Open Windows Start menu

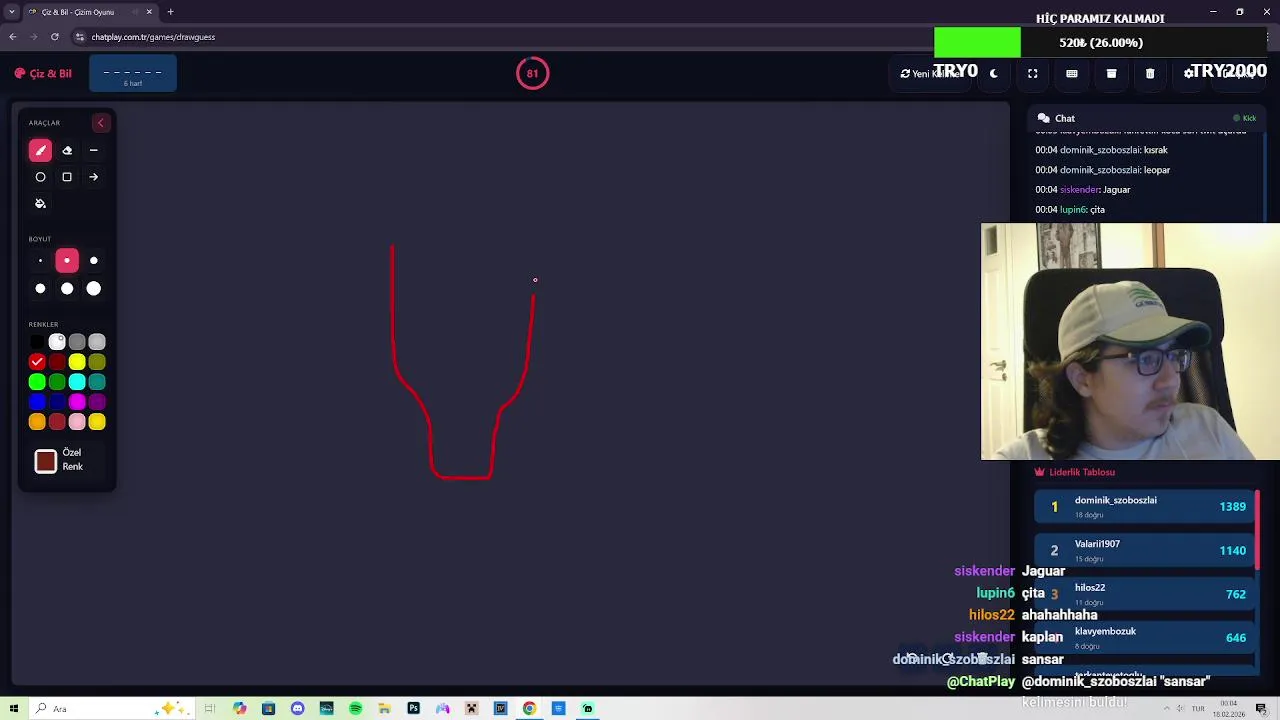tap(14, 709)
